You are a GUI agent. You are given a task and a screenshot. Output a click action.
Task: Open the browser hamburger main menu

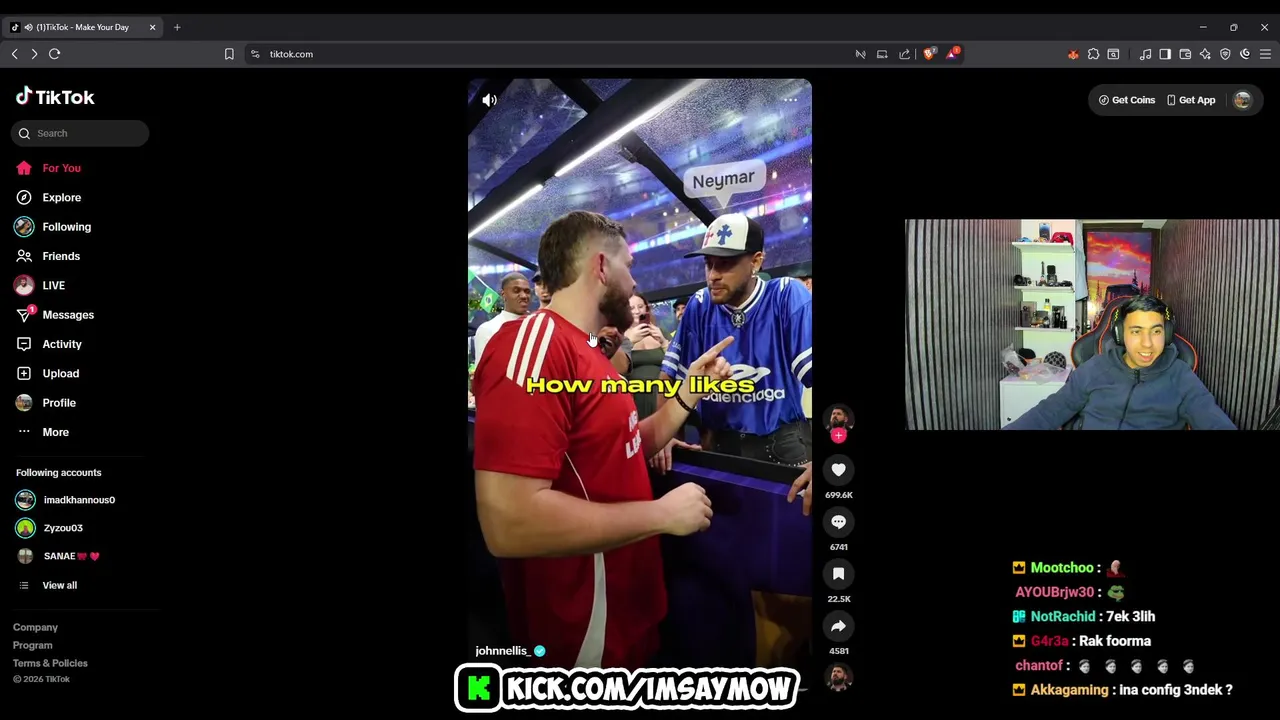click(x=1265, y=54)
